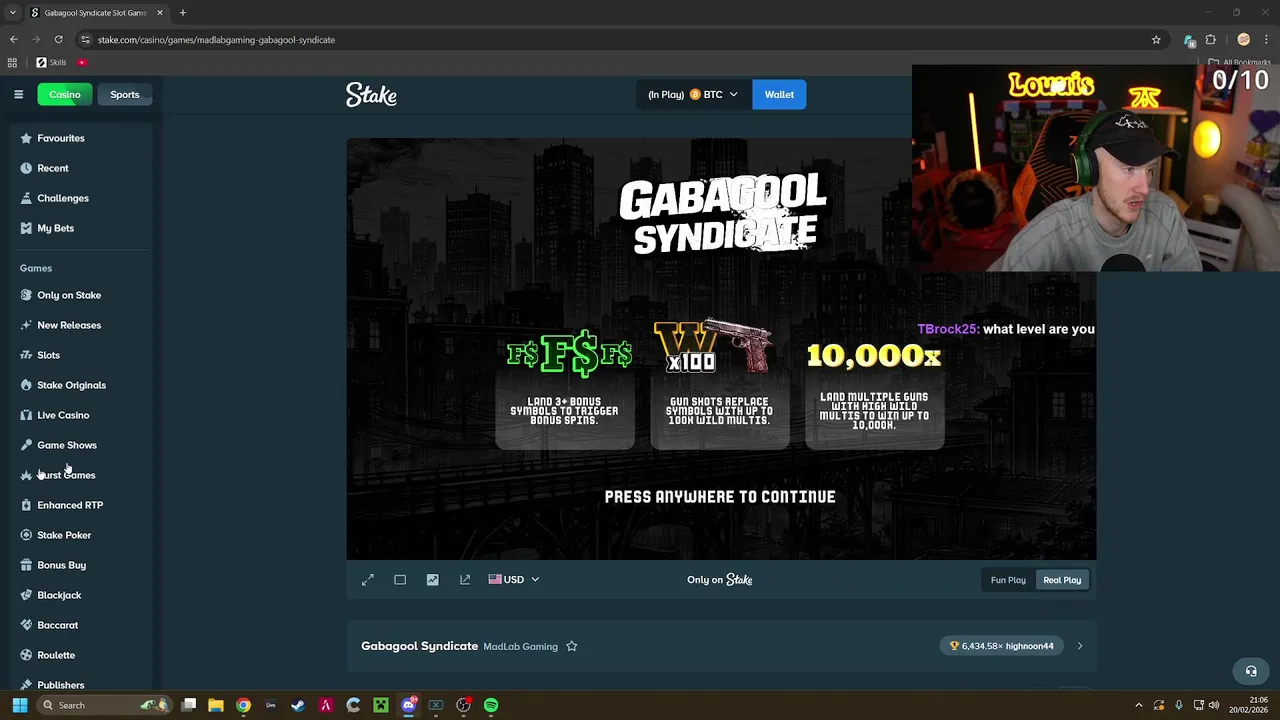Select Real Play mode

(x=1062, y=580)
